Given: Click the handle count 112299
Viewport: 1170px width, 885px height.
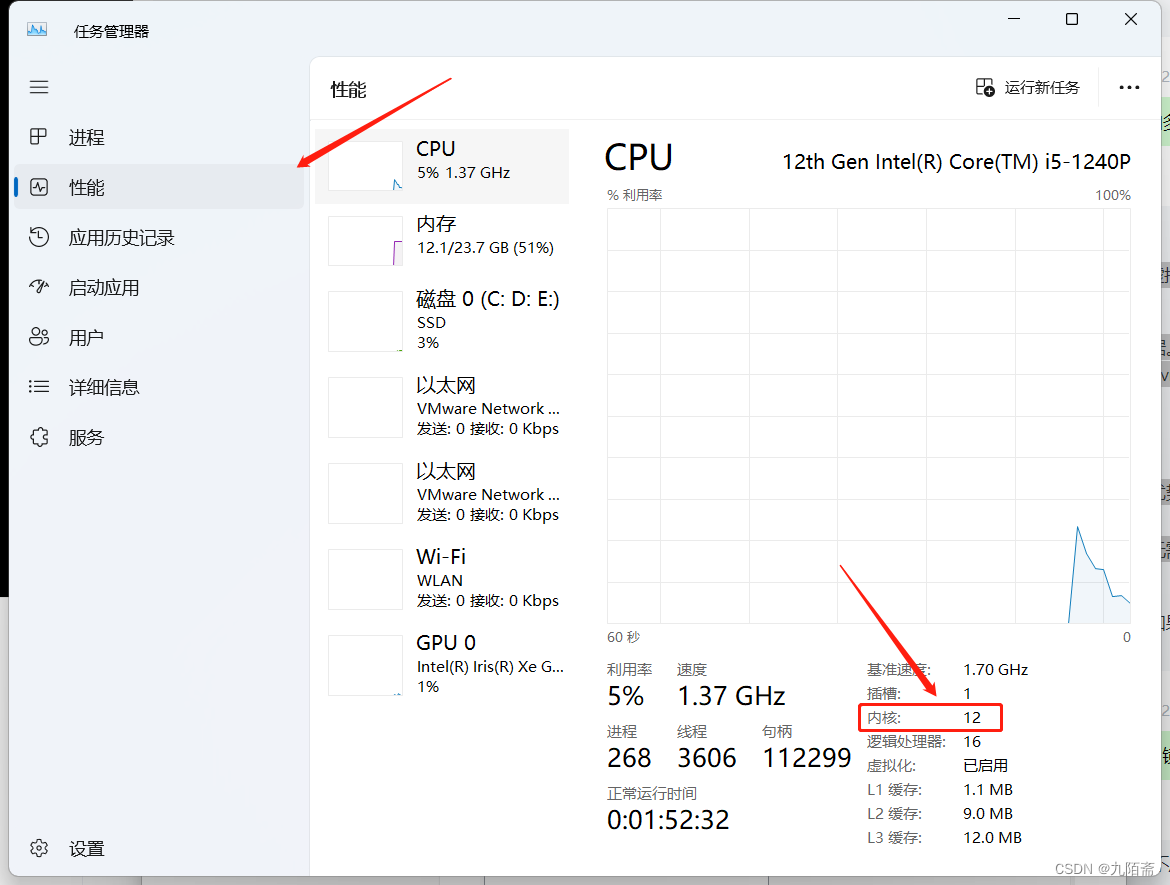Looking at the screenshot, I should tap(807, 758).
